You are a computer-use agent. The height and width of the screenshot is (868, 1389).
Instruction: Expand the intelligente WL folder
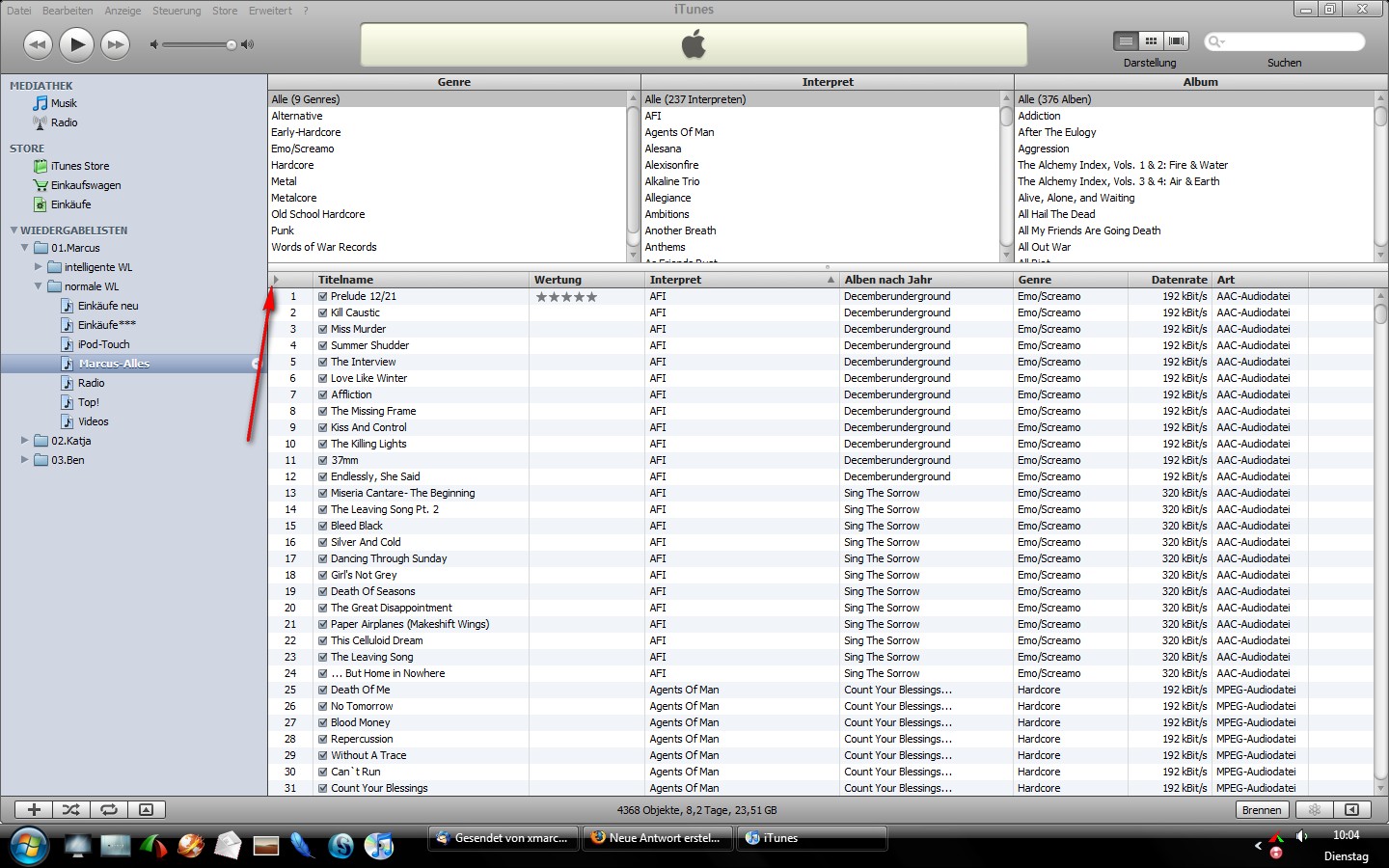(x=39, y=267)
